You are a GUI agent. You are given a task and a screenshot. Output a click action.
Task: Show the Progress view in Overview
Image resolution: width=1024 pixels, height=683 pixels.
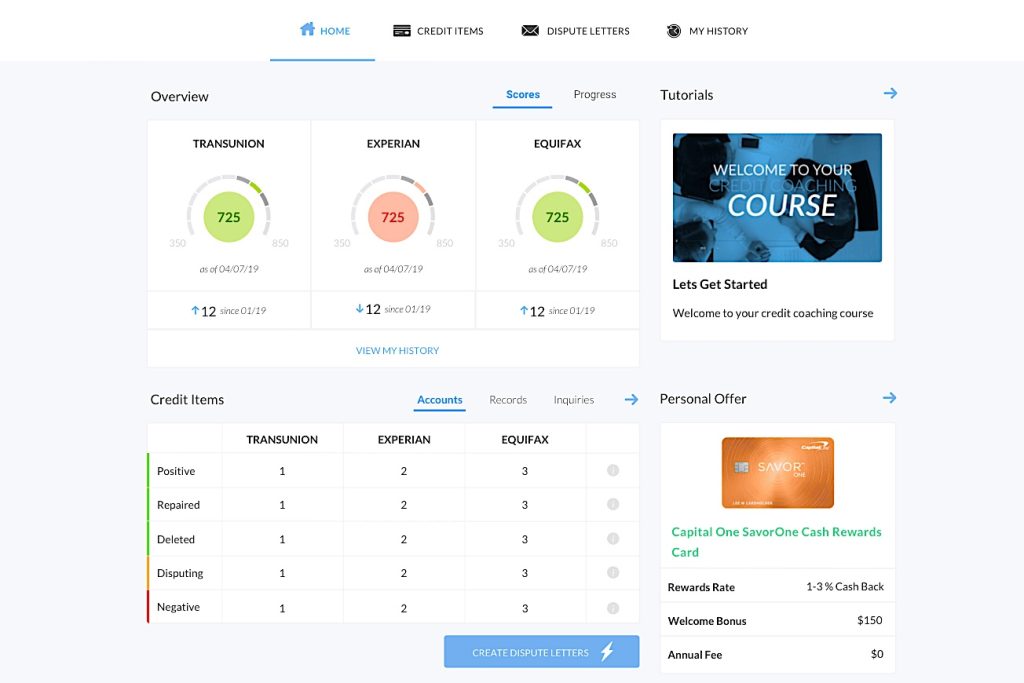coord(594,94)
